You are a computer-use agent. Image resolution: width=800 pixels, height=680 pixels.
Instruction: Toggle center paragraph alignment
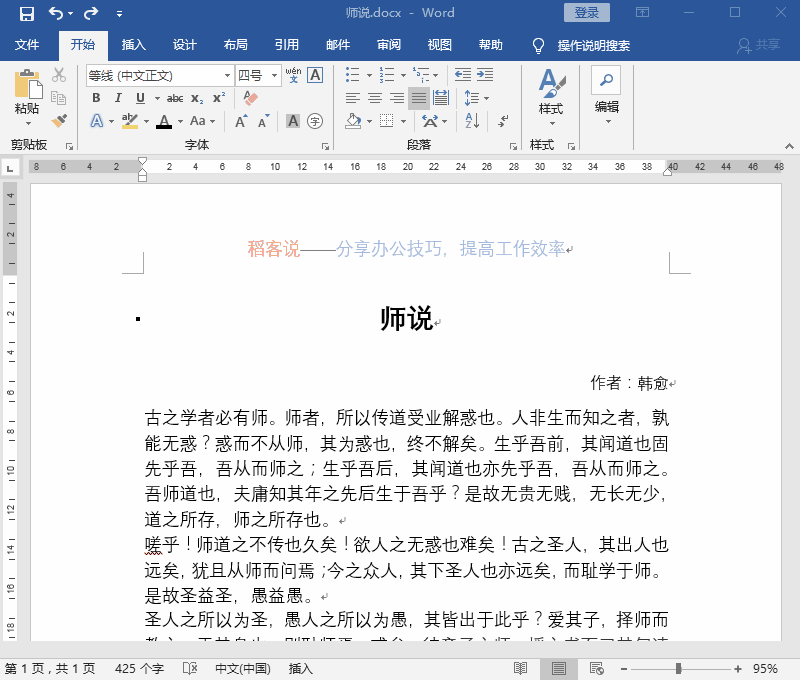pyautogui.click(x=375, y=97)
